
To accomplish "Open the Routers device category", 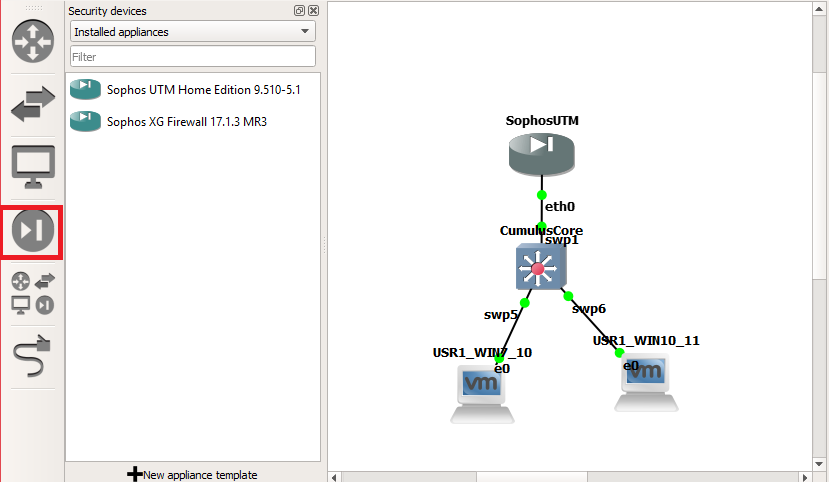I will pyautogui.click(x=32, y=42).
